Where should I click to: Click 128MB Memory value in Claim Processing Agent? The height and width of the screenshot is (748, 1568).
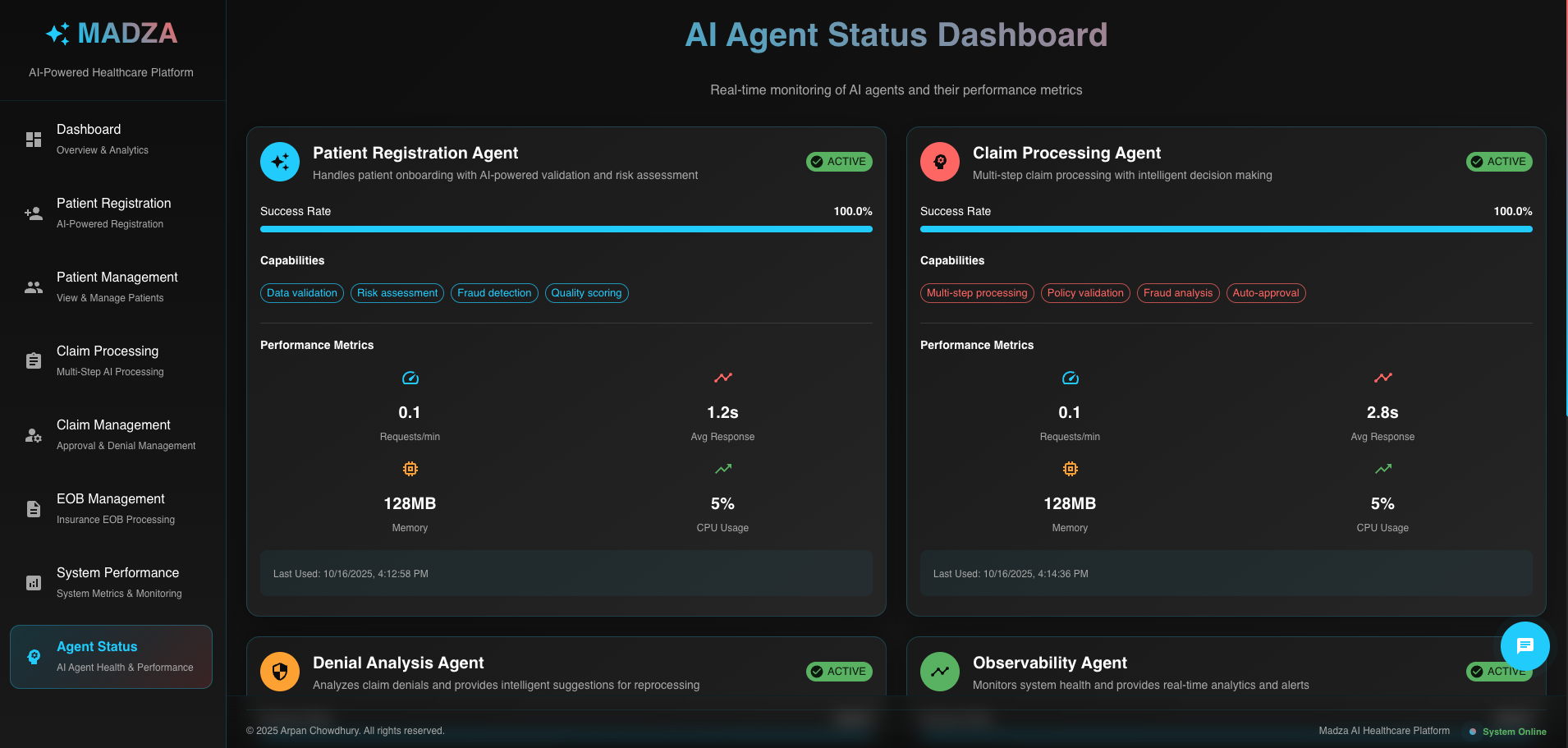pos(1070,503)
